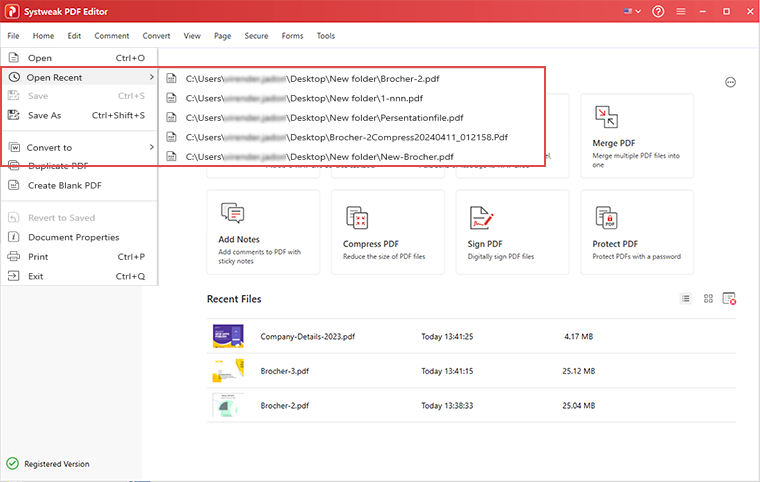Open the Edit menu
Image resolution: width=760 pixels, height=482 pixels.
point(74,36)
